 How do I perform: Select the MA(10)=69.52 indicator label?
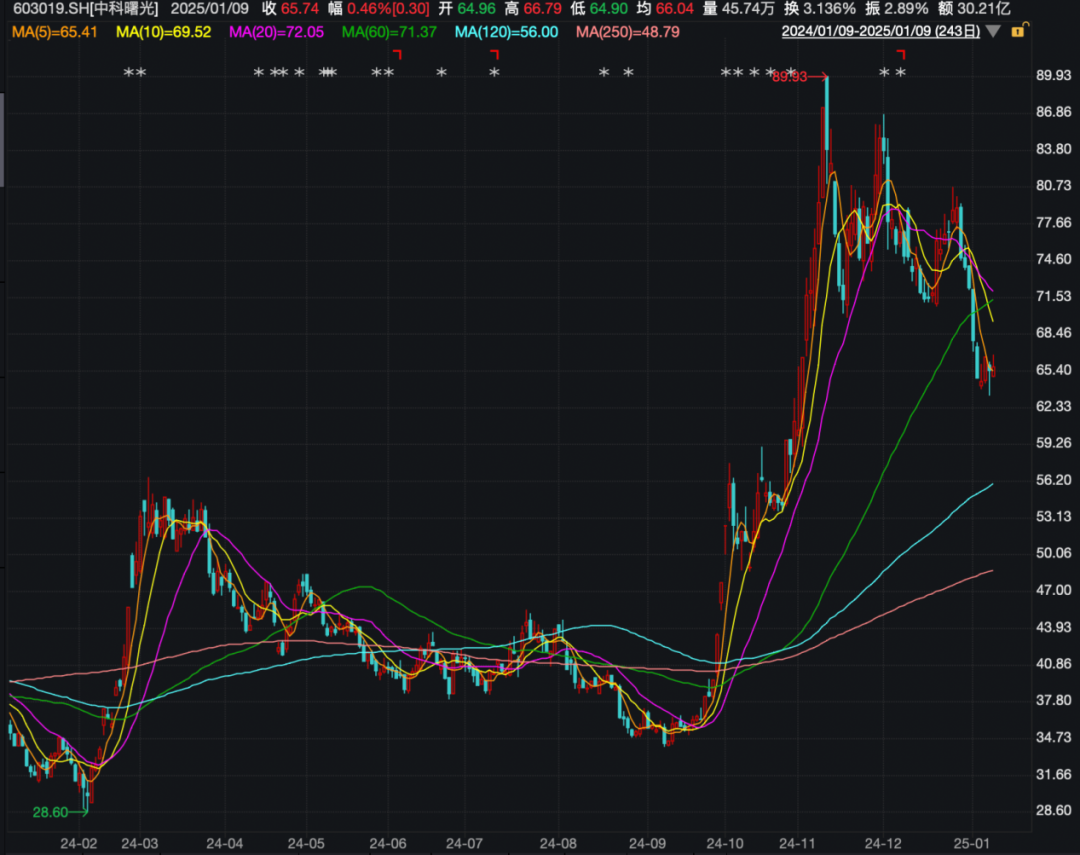164,32
